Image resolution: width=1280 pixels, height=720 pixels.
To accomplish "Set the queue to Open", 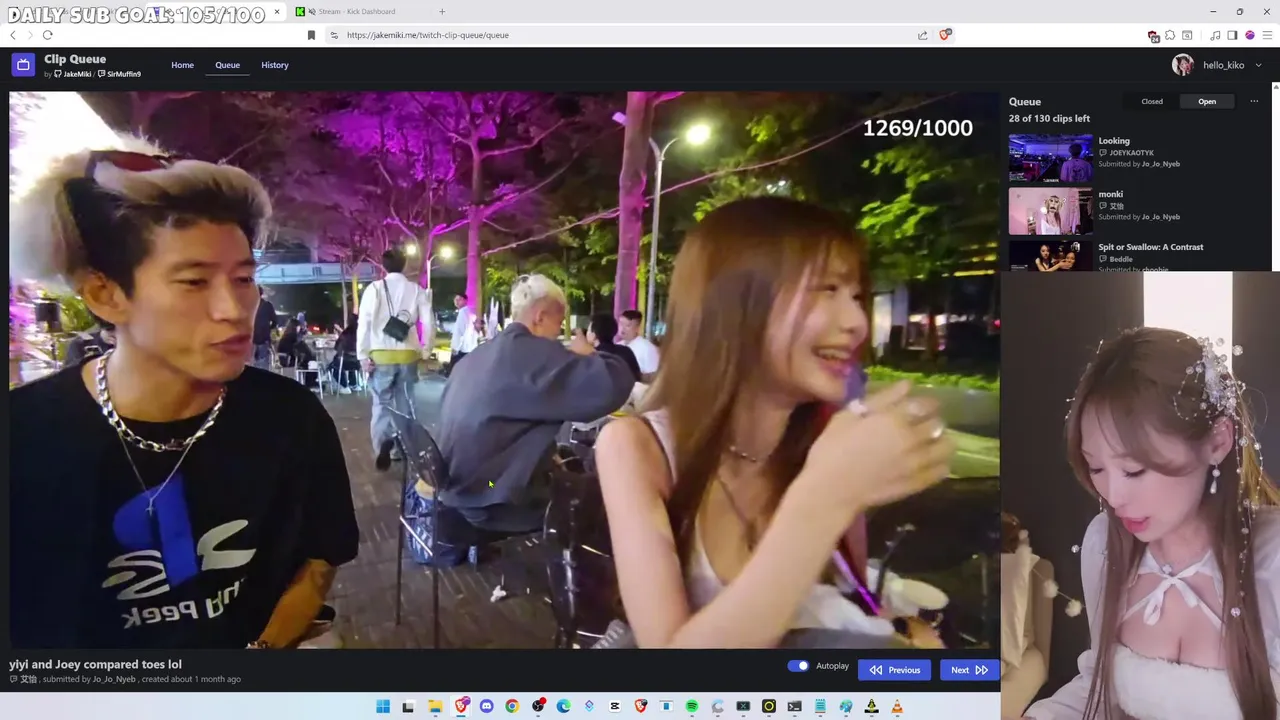I will coord(1207,101).
